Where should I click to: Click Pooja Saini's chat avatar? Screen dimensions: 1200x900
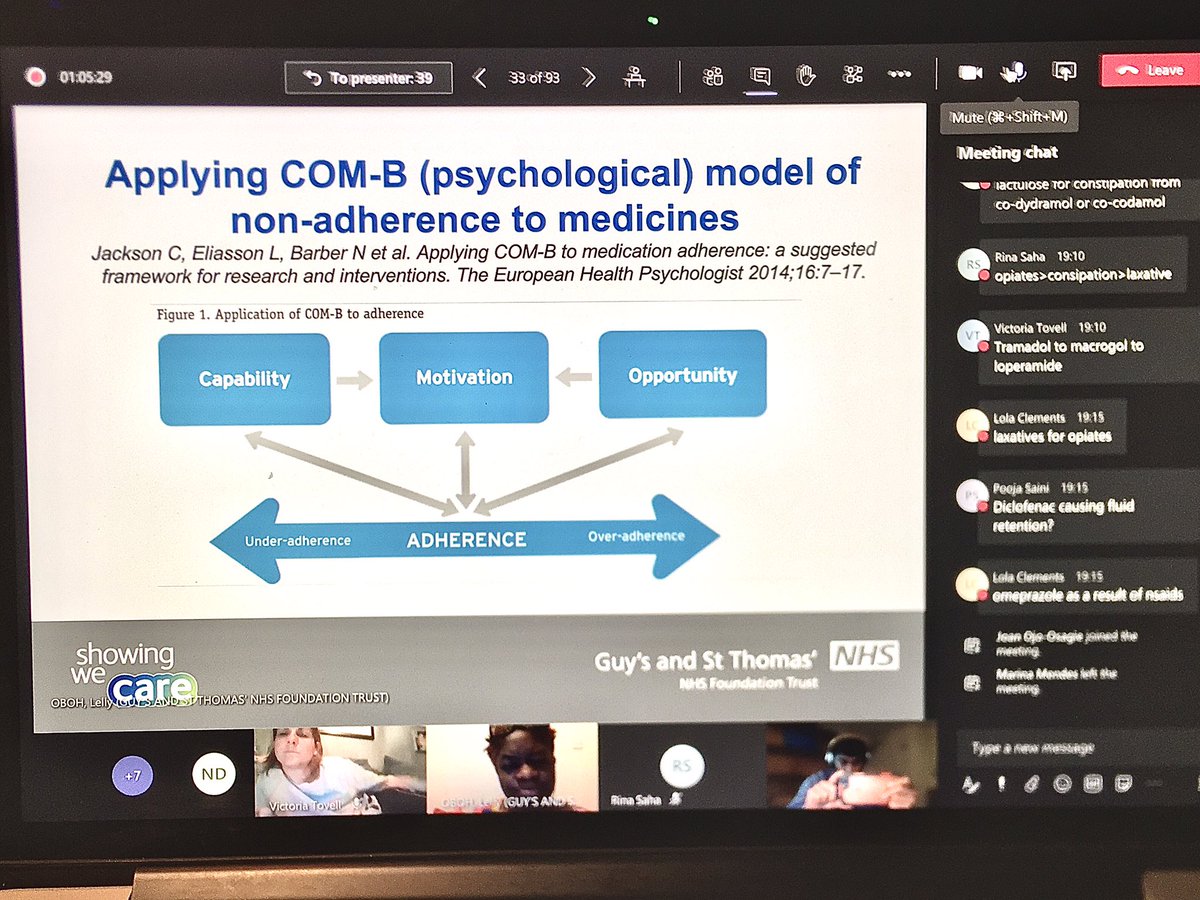pyautogui.click(x=970, y=495)
